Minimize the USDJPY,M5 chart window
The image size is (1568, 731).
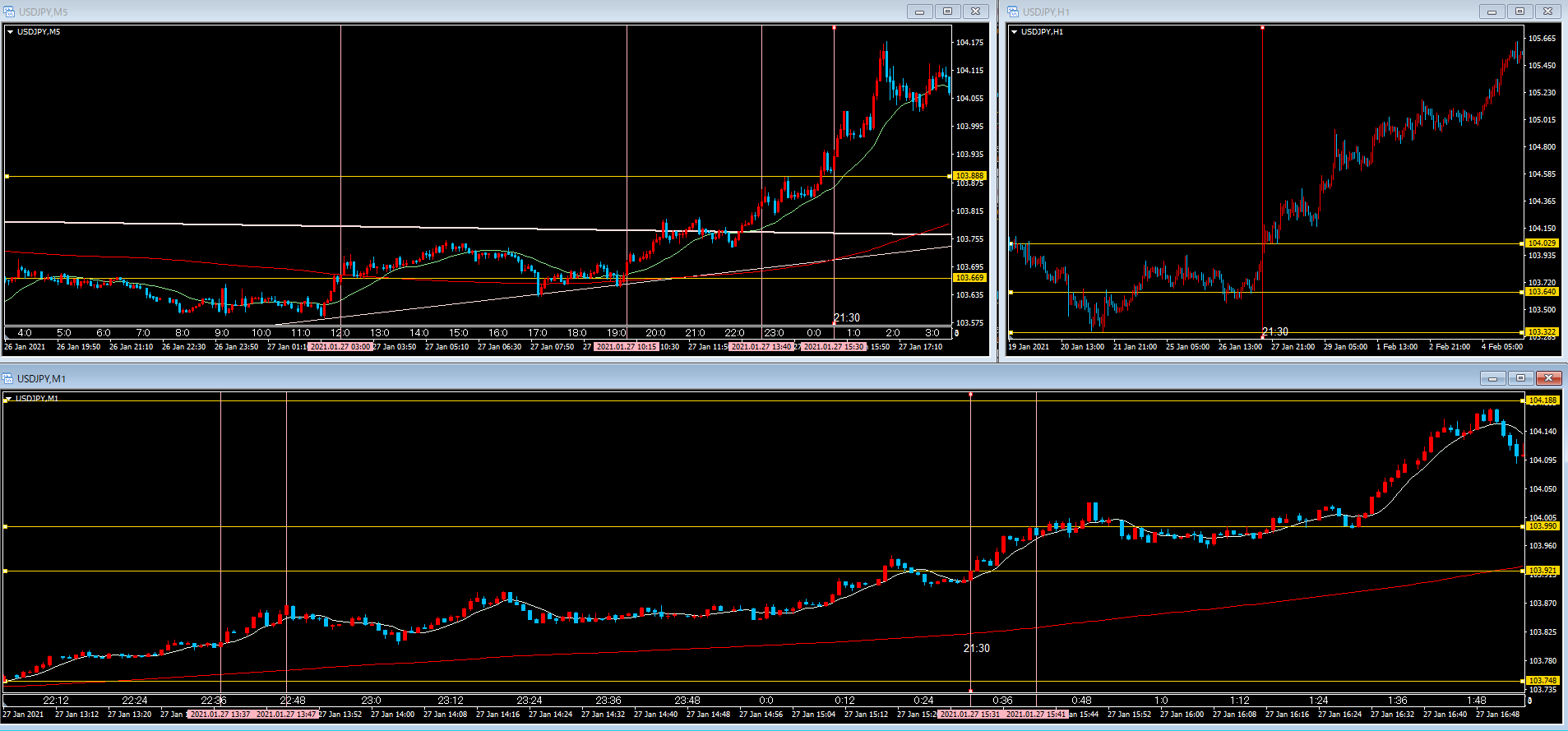point(919,12)
